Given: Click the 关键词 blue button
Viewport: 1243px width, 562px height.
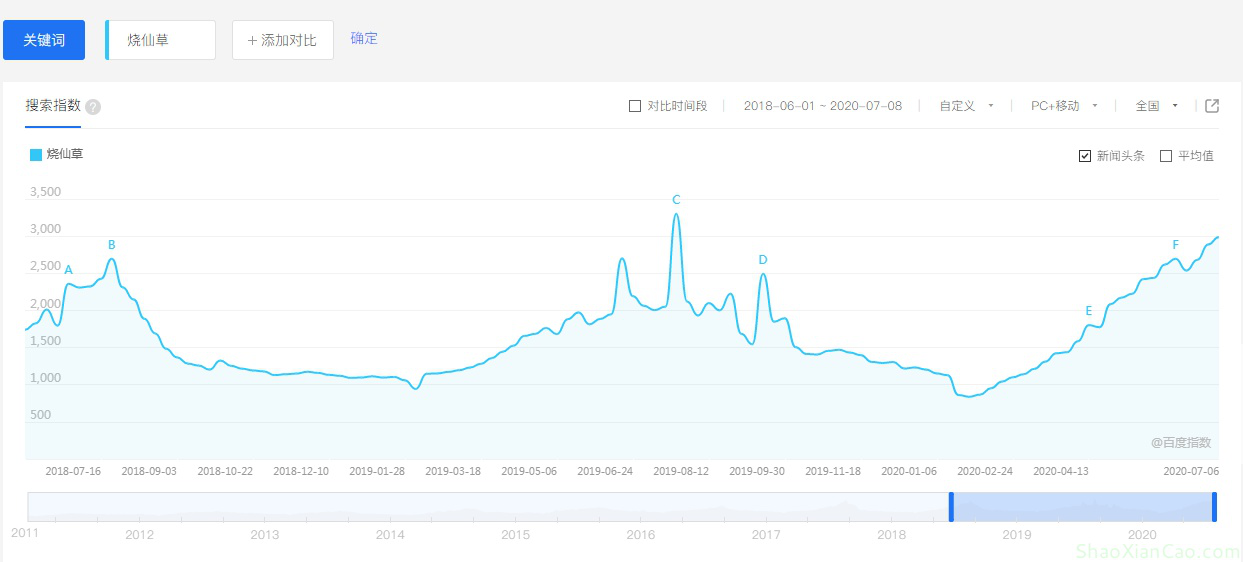Looking at the screenshot, I should [x=44, y=40].
